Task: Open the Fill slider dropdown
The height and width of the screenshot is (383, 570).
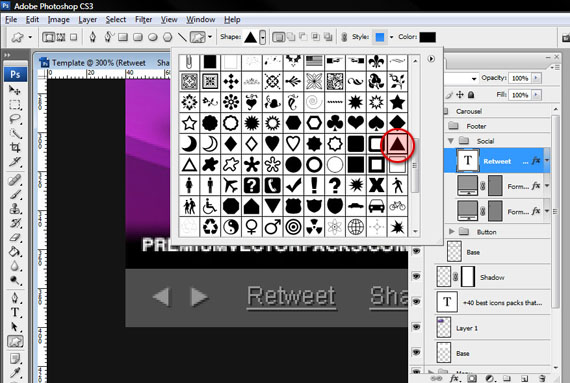Action: pyautogui.click(x=536, y=95)
